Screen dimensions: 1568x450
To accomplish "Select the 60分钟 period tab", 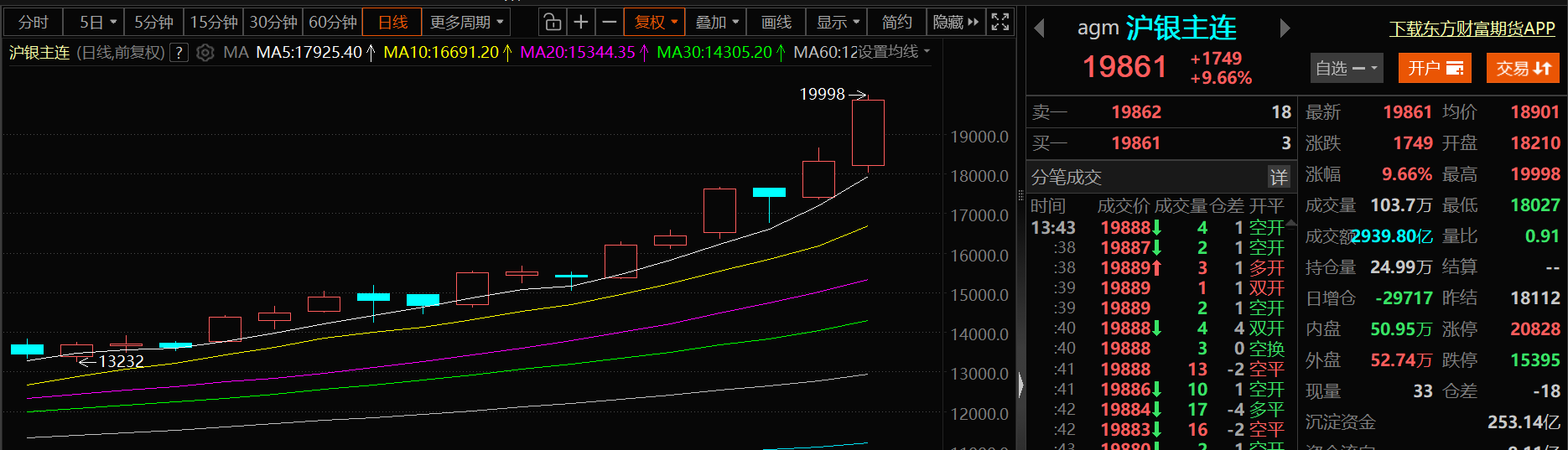I will coord(333,22).
